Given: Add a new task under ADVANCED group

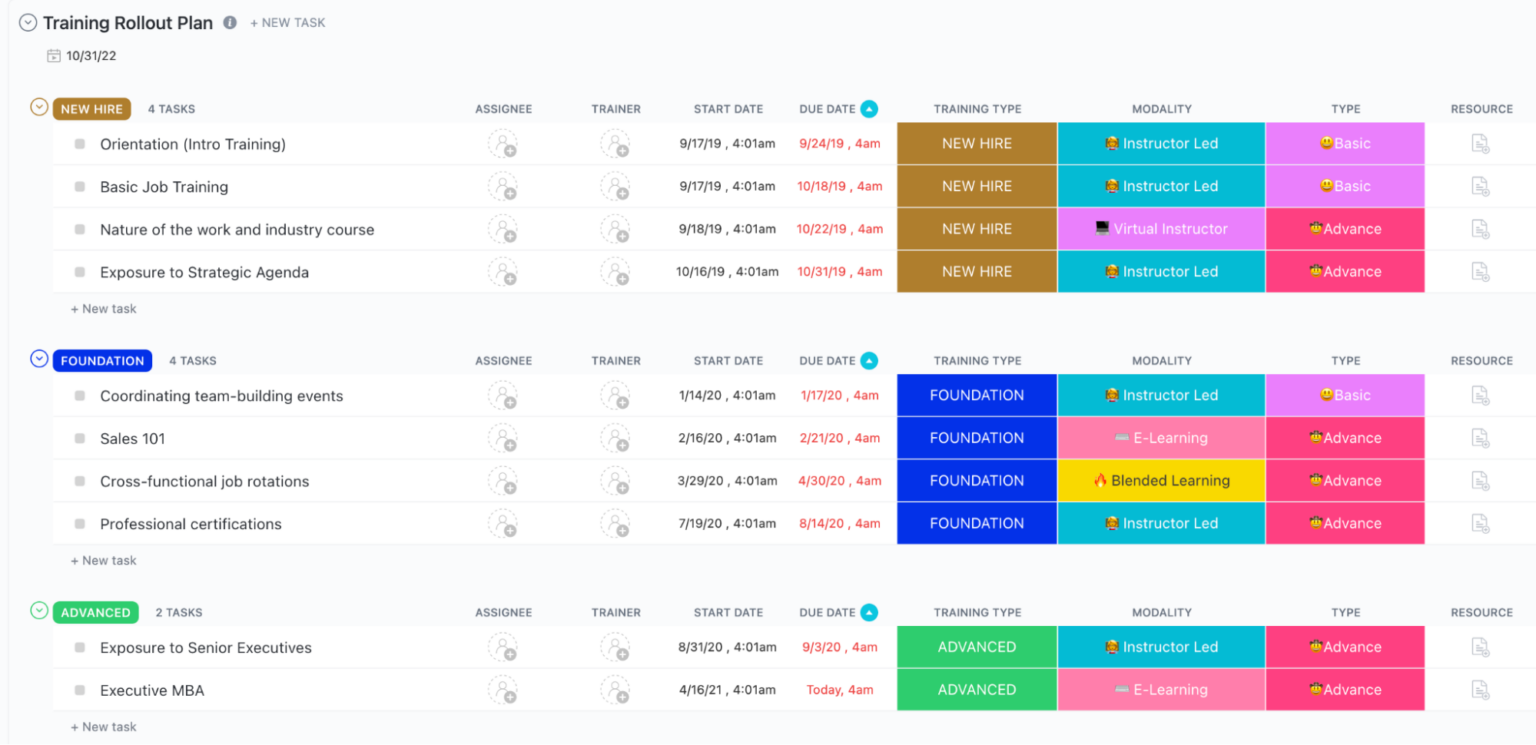Looking at the screenshot, I should [103, 726].
